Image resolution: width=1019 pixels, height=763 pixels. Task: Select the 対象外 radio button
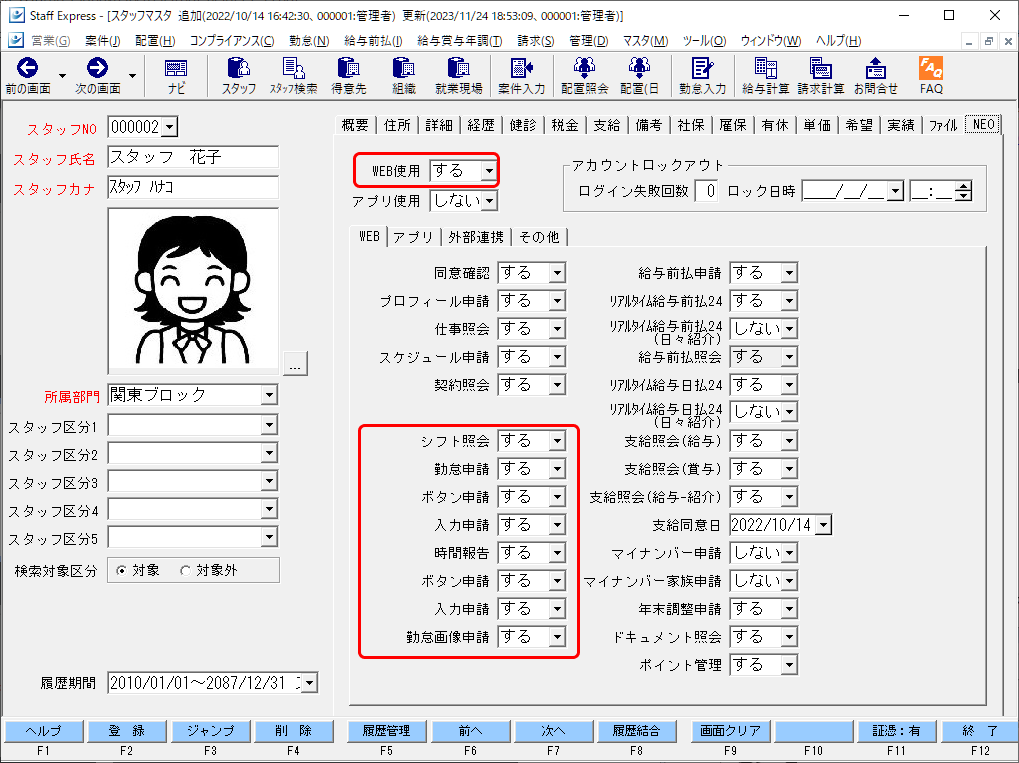pyautogui.click(x=185, y=571)
